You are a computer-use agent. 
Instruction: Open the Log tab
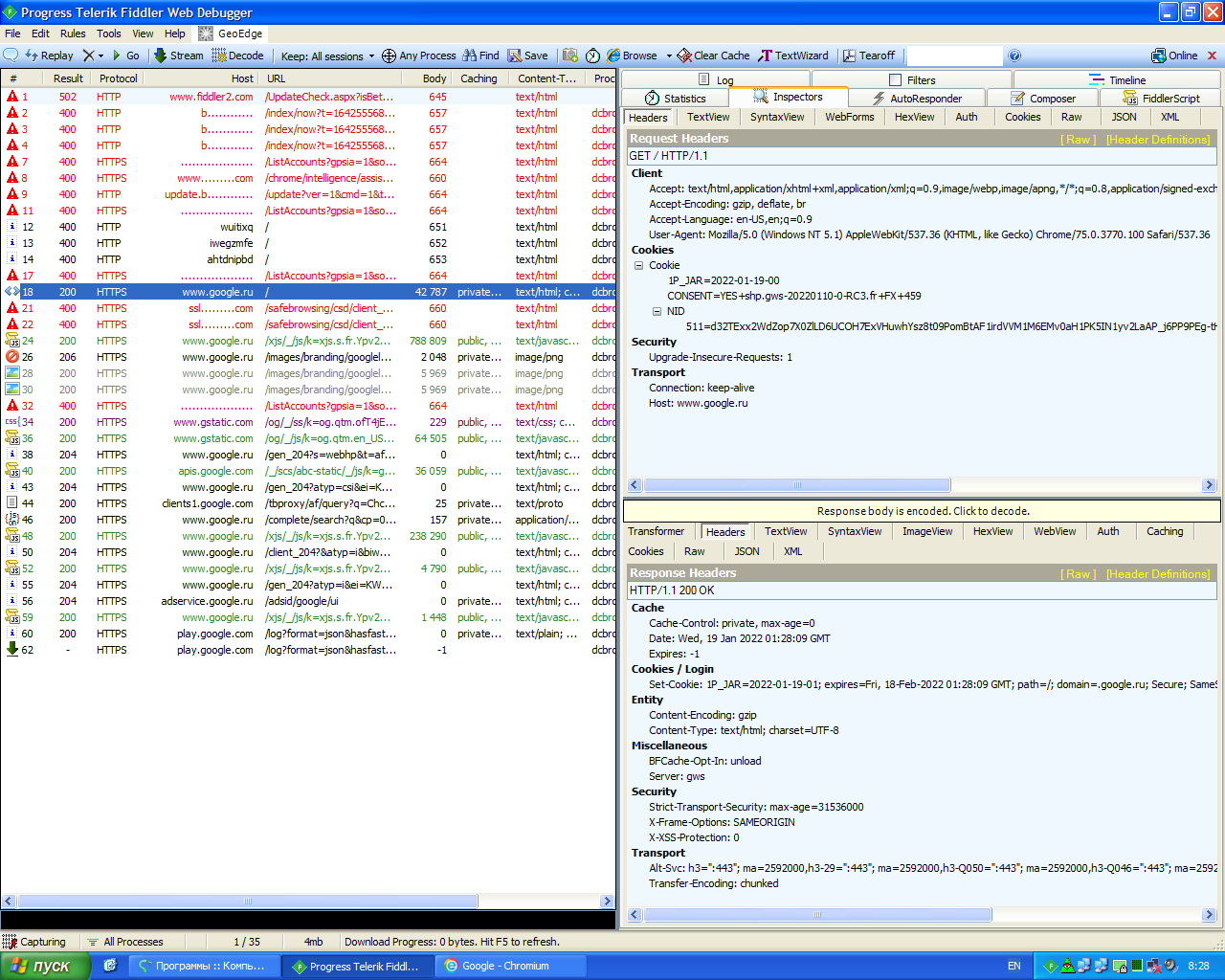click(716, 79)
